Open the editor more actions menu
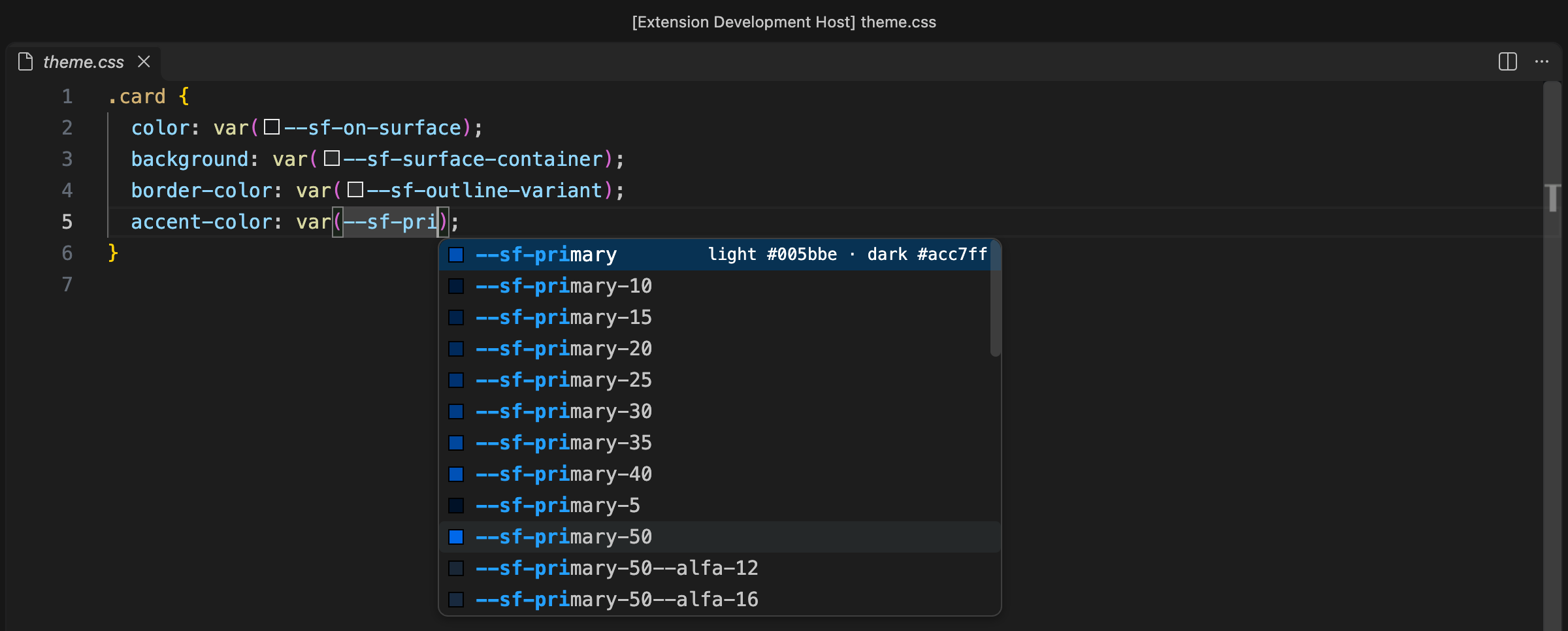This screenshot has width=1568, height=631. (x=1542, y=62)
